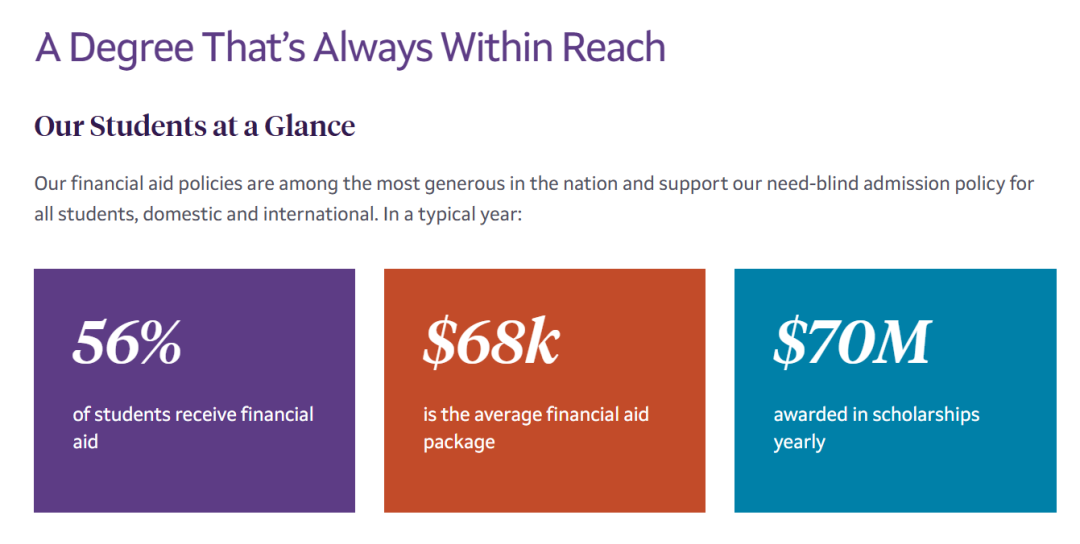Click the blue $70M statistic card

(x=895, y=390)
